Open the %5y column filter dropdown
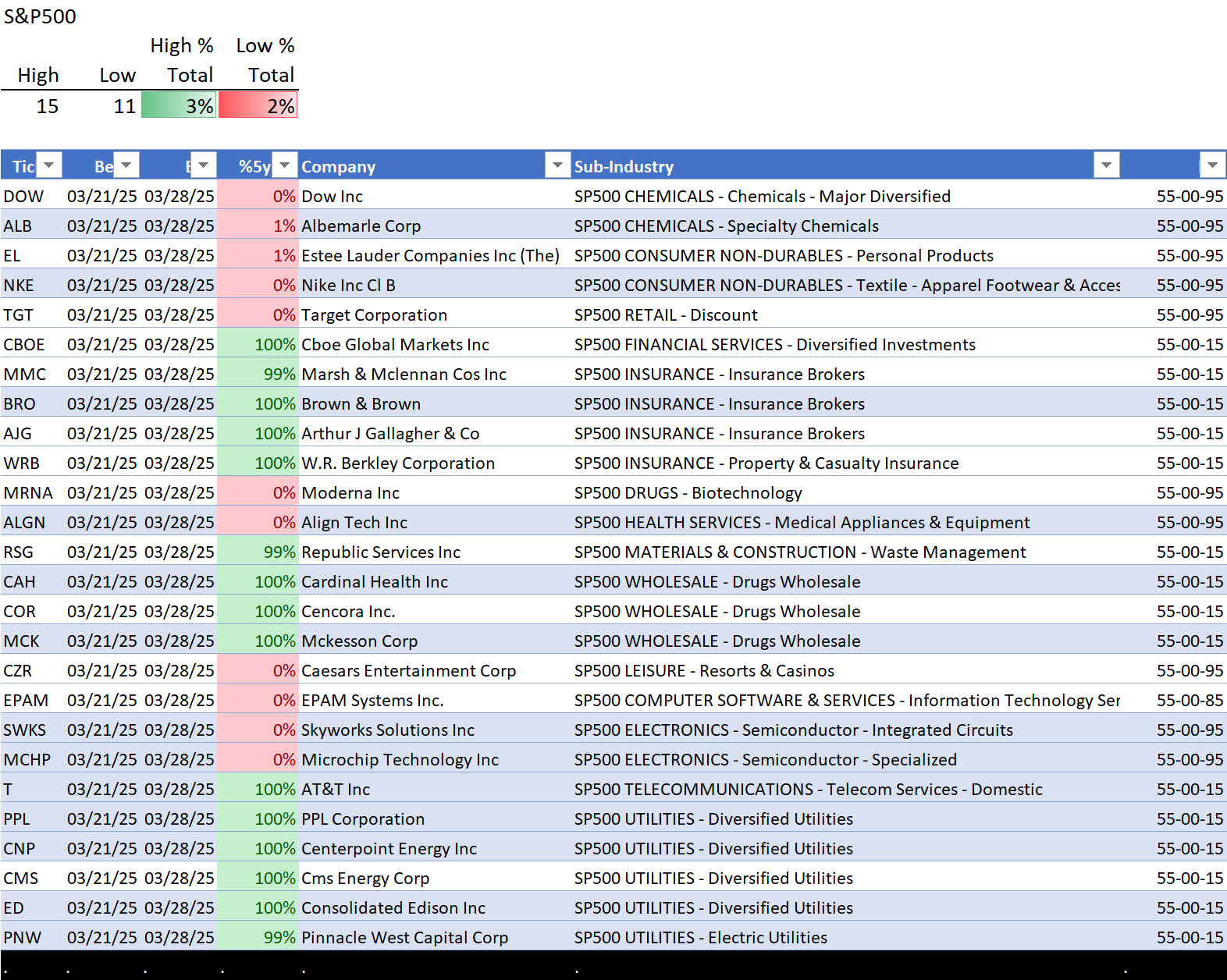 click(x=285, y=165)
